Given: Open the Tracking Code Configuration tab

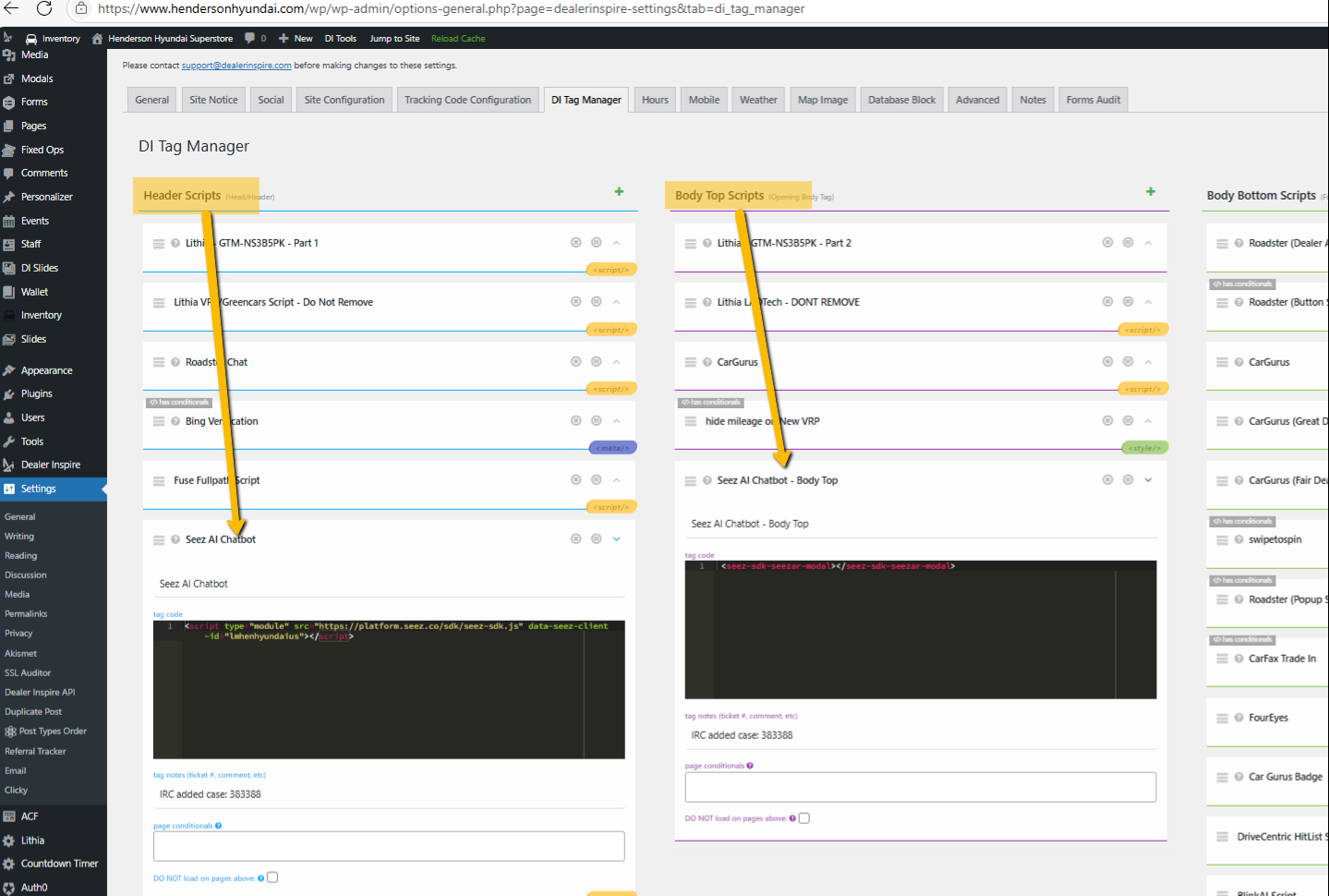Looking at the screenshot, I should click(x=468, y=100).
